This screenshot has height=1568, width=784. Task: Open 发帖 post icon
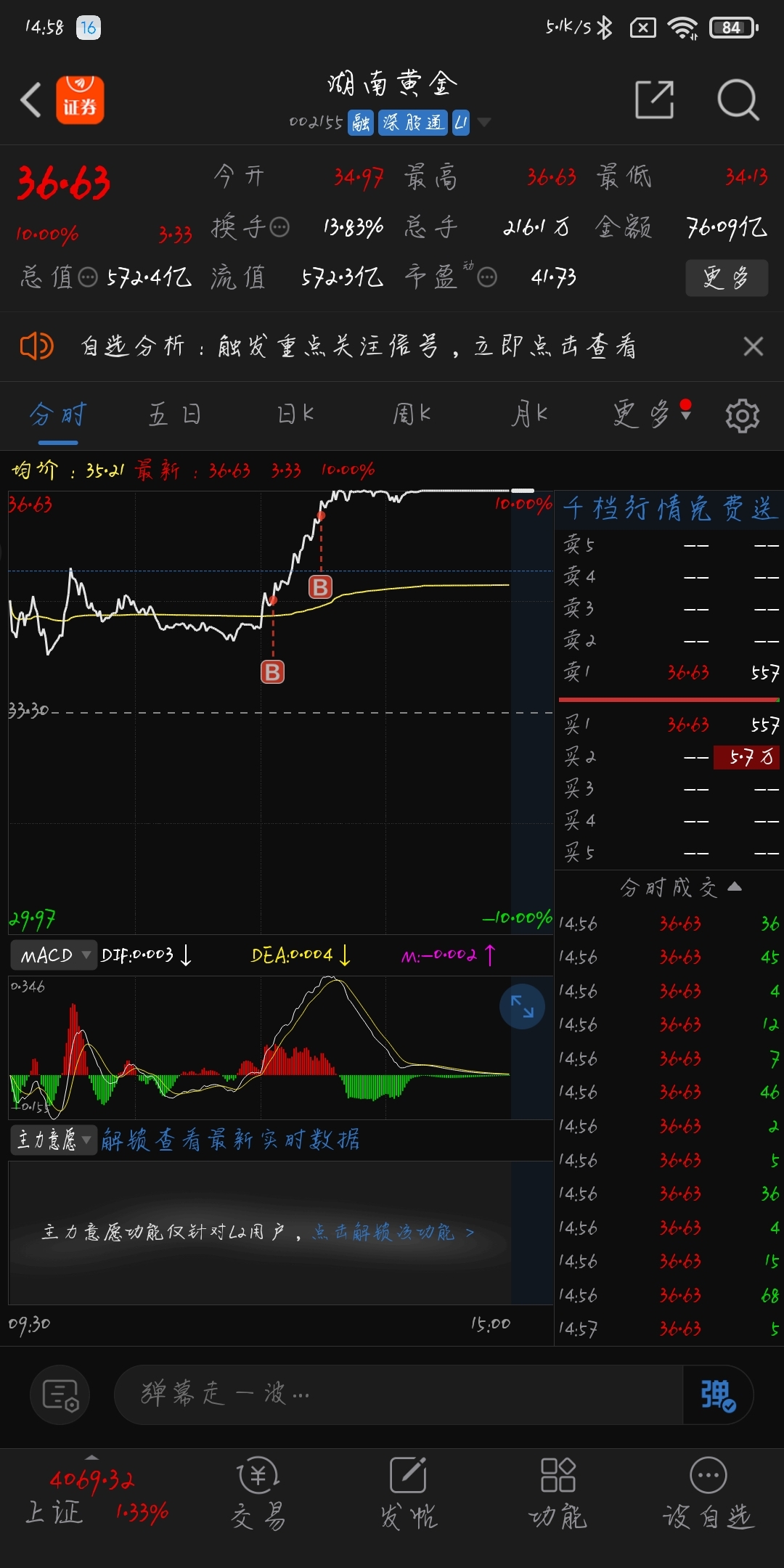pyautogui.click(x=409, y=1494)
